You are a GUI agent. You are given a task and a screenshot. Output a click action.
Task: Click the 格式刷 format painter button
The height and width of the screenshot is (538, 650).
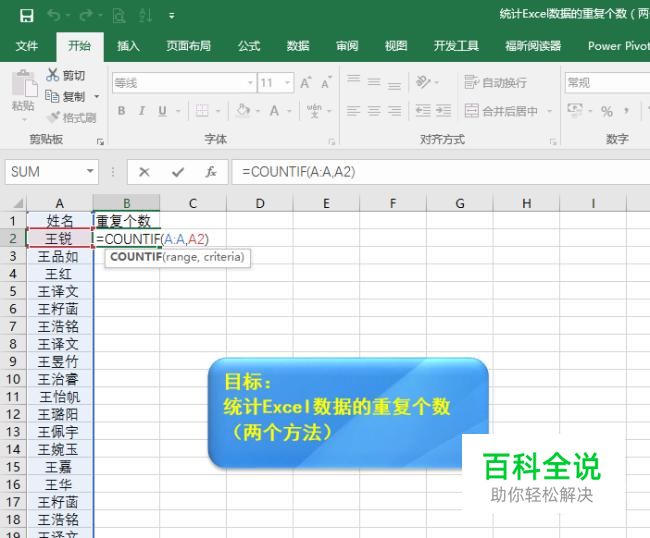73,118
